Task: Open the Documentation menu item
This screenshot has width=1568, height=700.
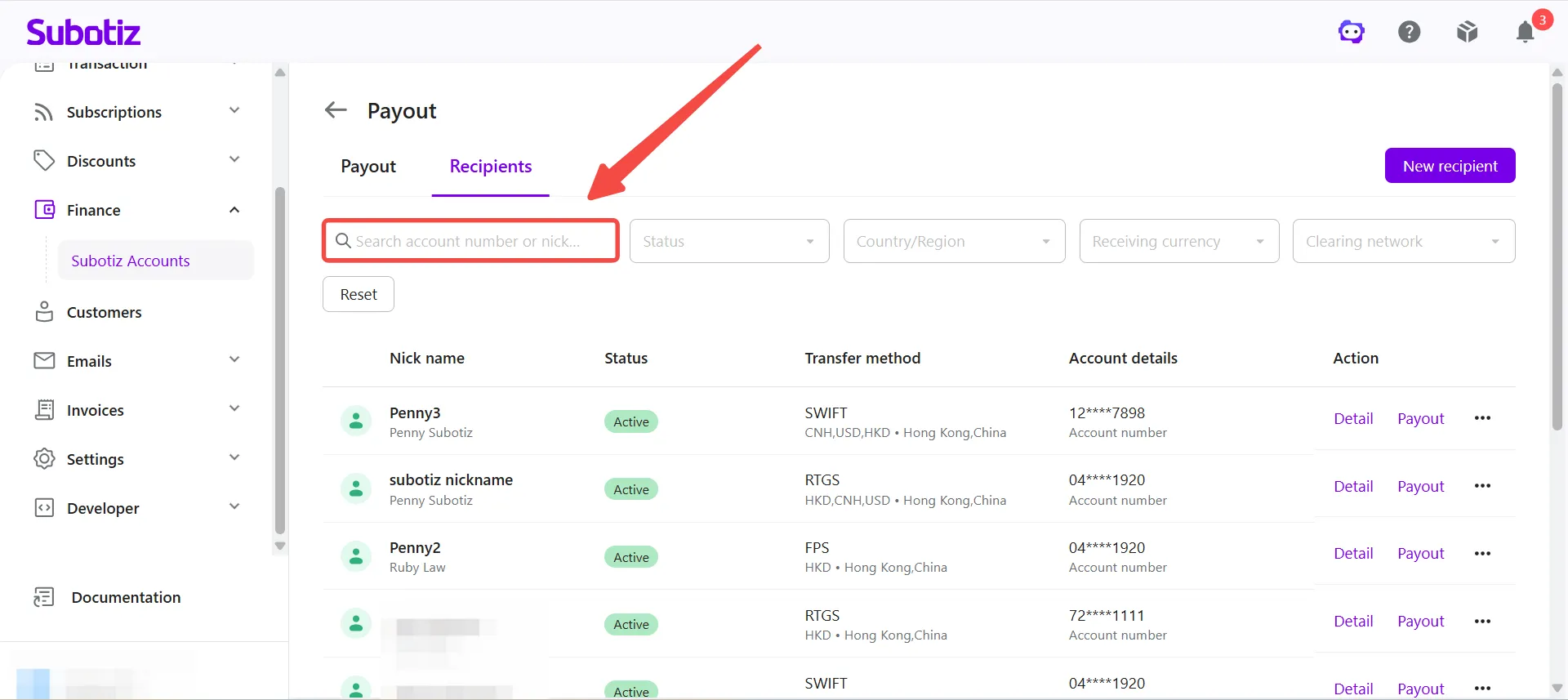Action: pos(126,597)
